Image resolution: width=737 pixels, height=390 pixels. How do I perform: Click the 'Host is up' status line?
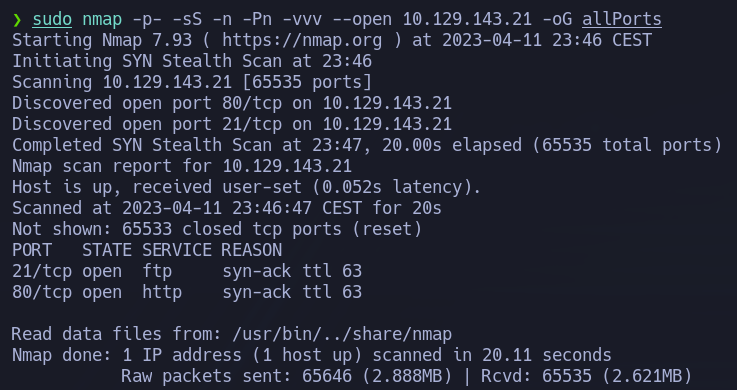click(247, 187)
